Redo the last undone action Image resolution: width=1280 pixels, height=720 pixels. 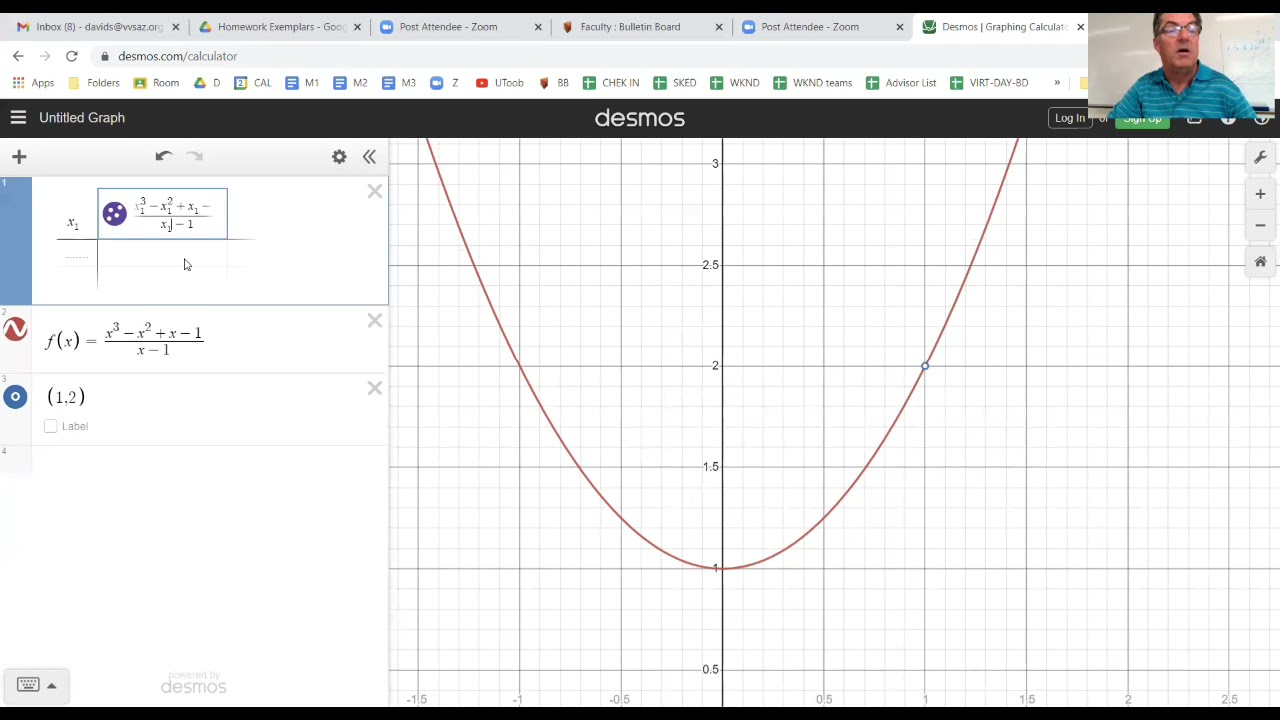pyautogui.click(x=195, y=156)
